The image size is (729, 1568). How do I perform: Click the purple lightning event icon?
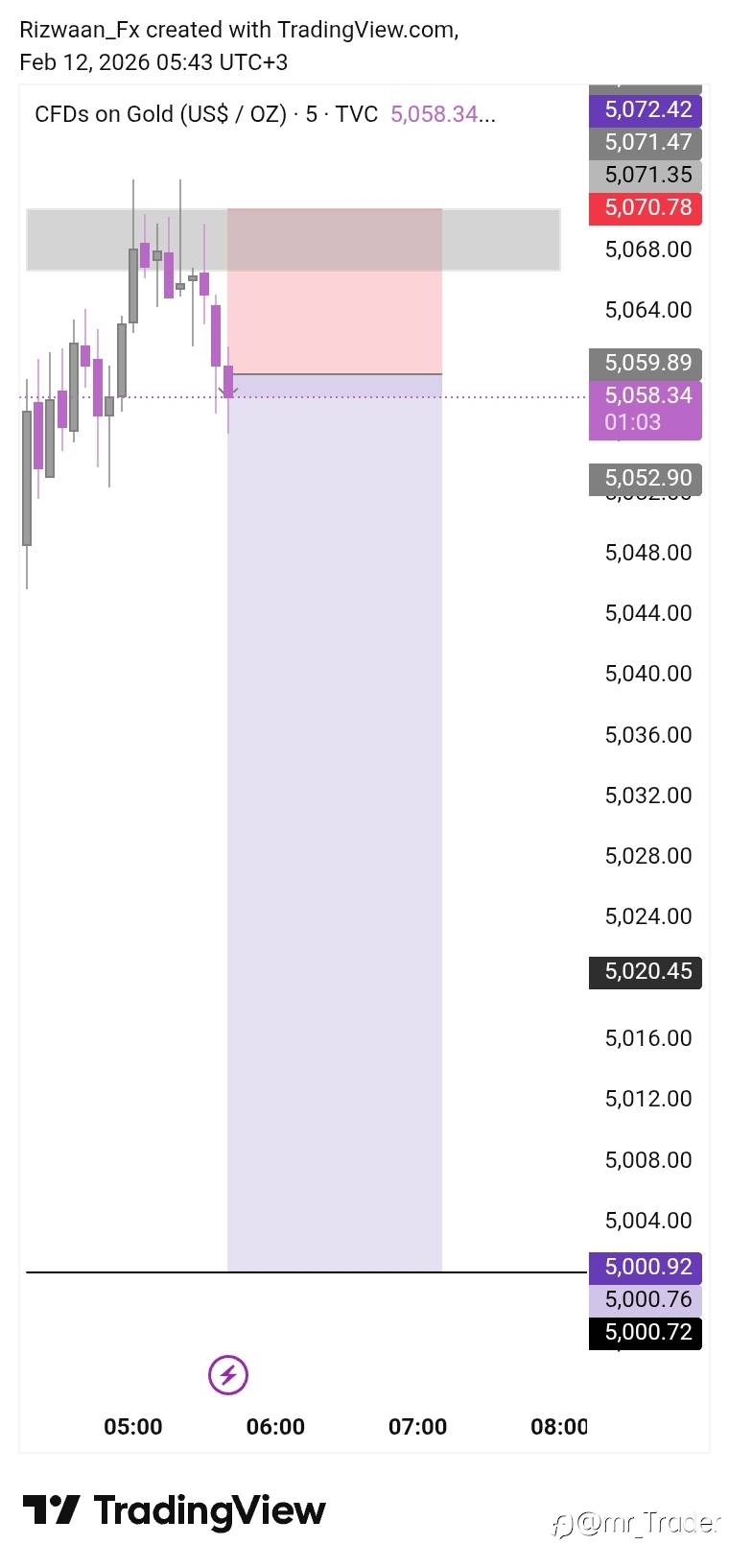pyautogui.click(x=228, y=1374)
